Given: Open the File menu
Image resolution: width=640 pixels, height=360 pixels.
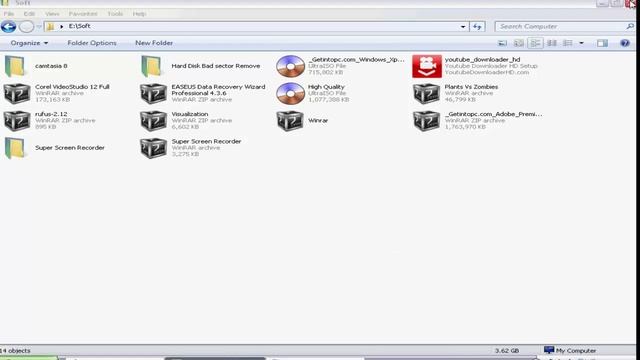Looking at the screenshot, I should pyautogui.click(x=9, y=14).
